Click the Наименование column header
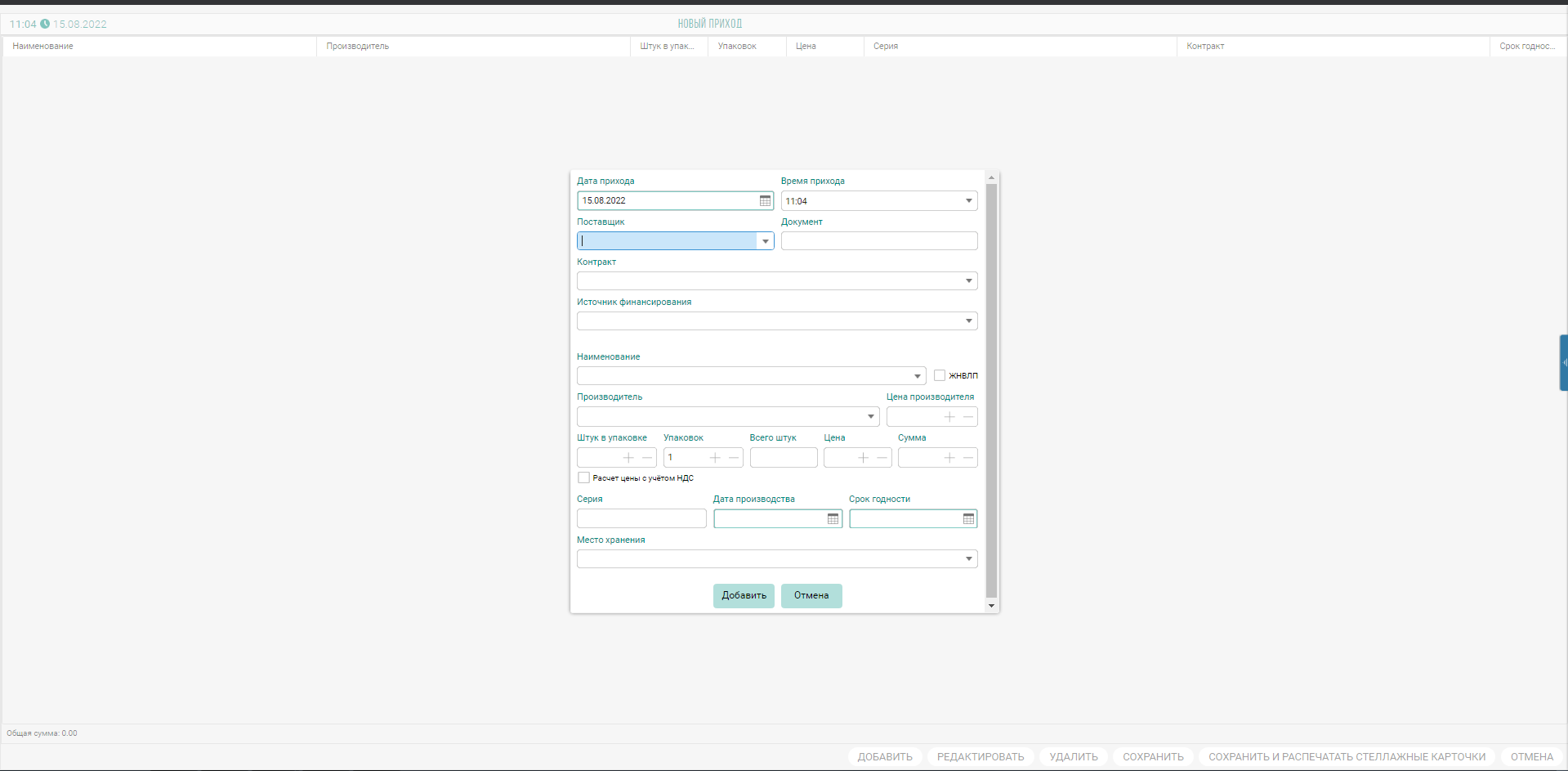 tap(43, 47)
